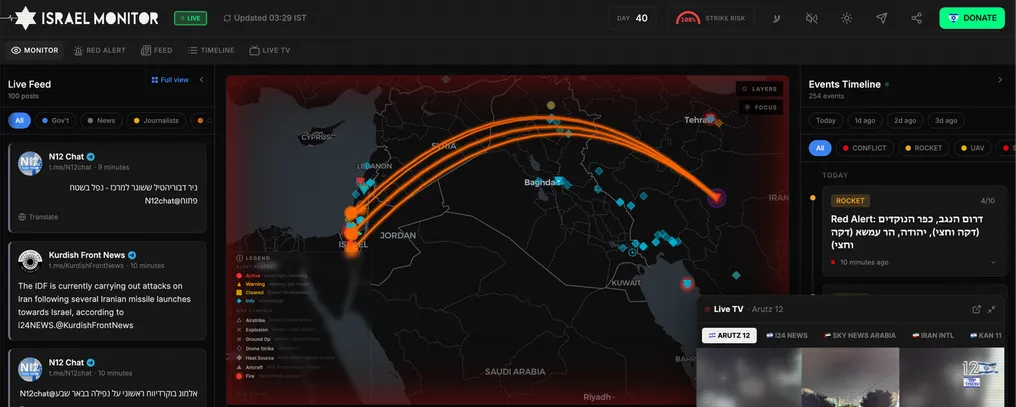Switch to I24 NEWS channel

point(787,335)
